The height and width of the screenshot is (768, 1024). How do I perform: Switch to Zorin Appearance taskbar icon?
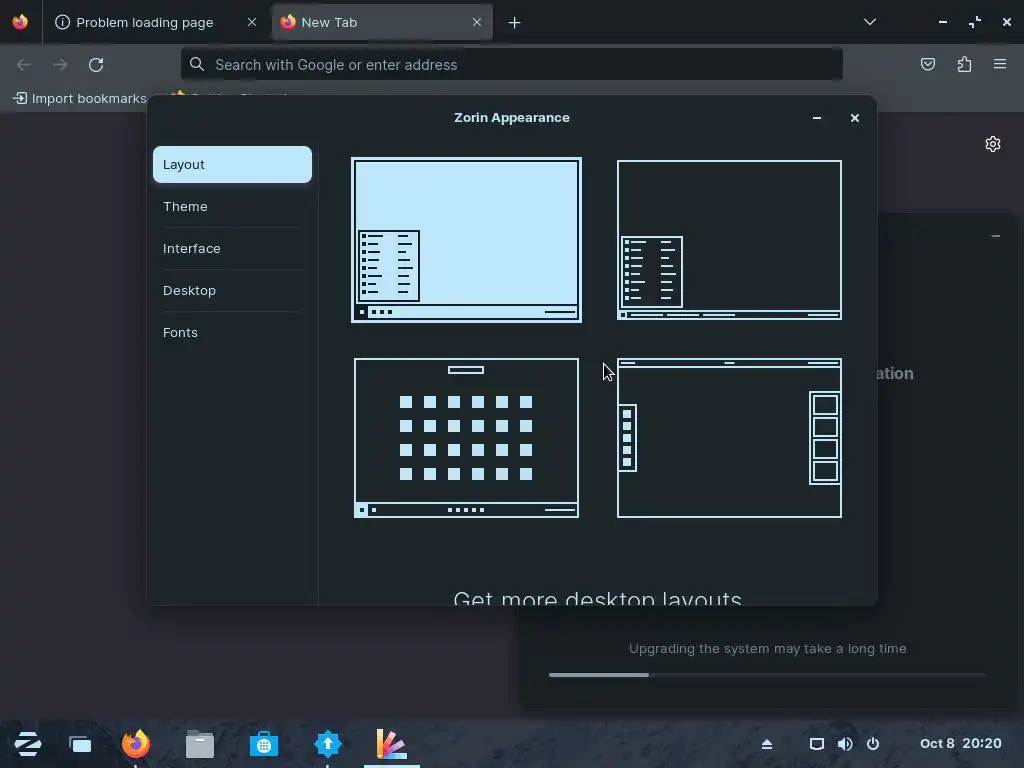pyautogui.click(x=392, y=744)
